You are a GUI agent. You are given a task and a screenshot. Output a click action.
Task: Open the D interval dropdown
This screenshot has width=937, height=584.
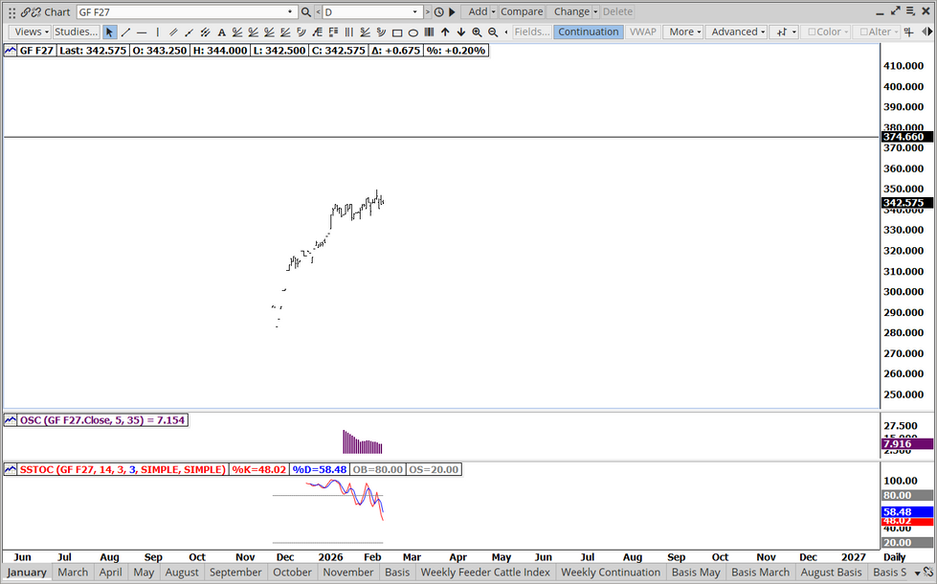pos(415,12)
